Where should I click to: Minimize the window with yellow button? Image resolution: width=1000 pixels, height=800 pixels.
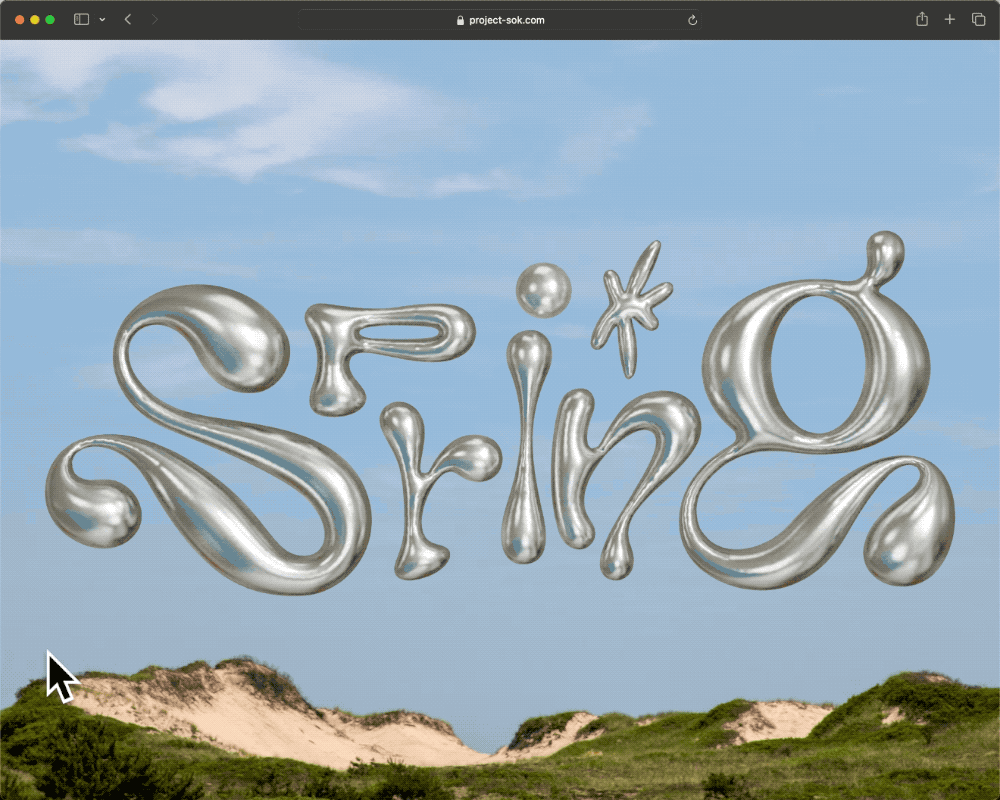(x=34, y=20)
